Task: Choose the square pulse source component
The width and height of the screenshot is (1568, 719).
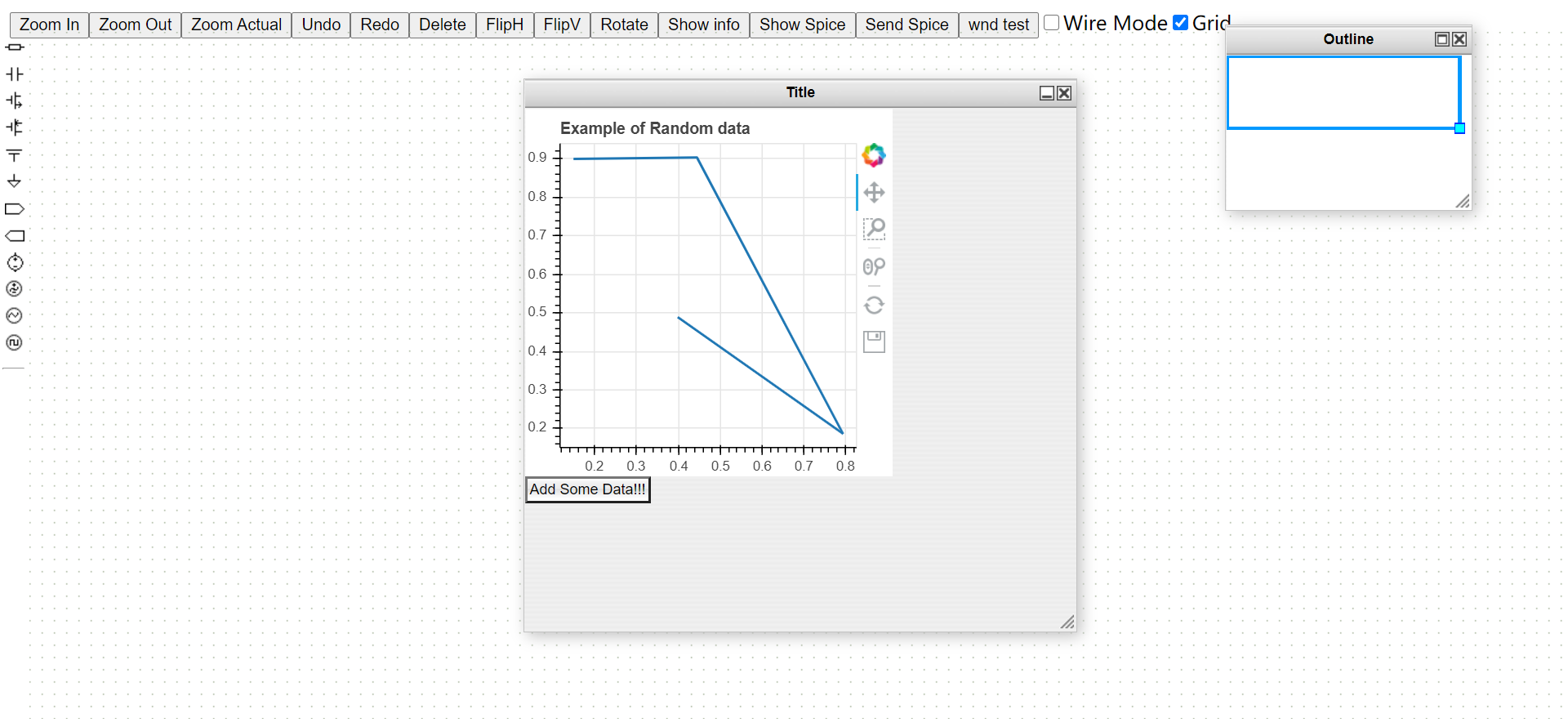Action: 14,343
